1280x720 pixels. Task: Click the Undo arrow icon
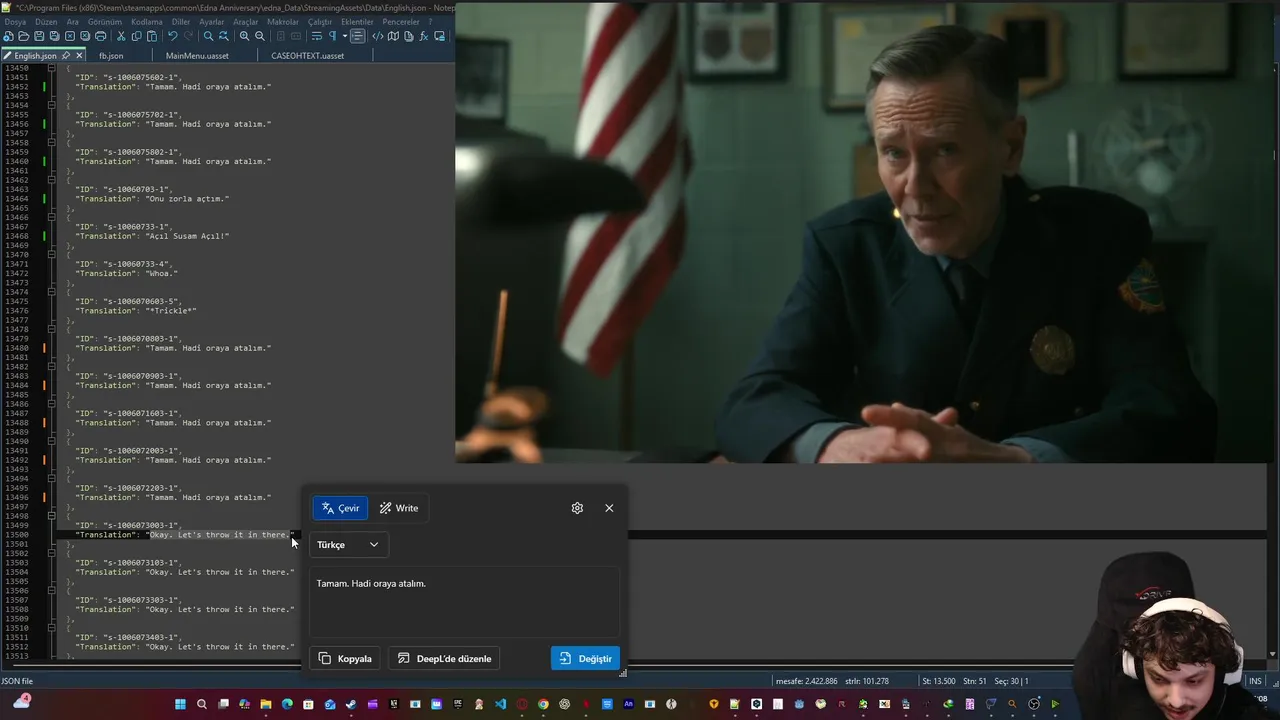(173, 36)
